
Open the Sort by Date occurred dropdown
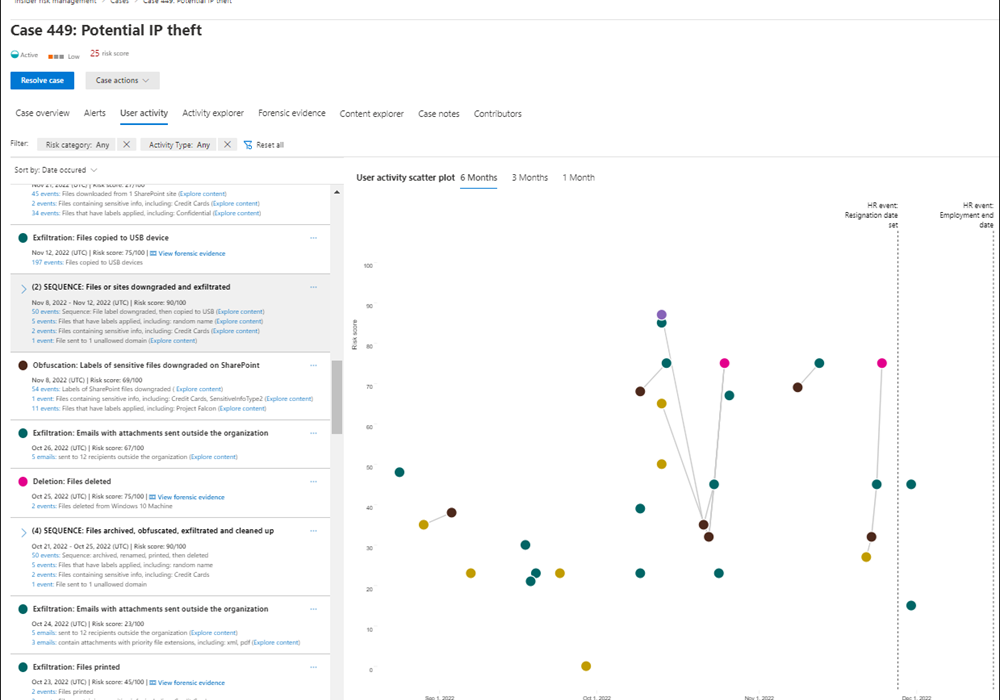pyautogui.click(x=55, y=170)
